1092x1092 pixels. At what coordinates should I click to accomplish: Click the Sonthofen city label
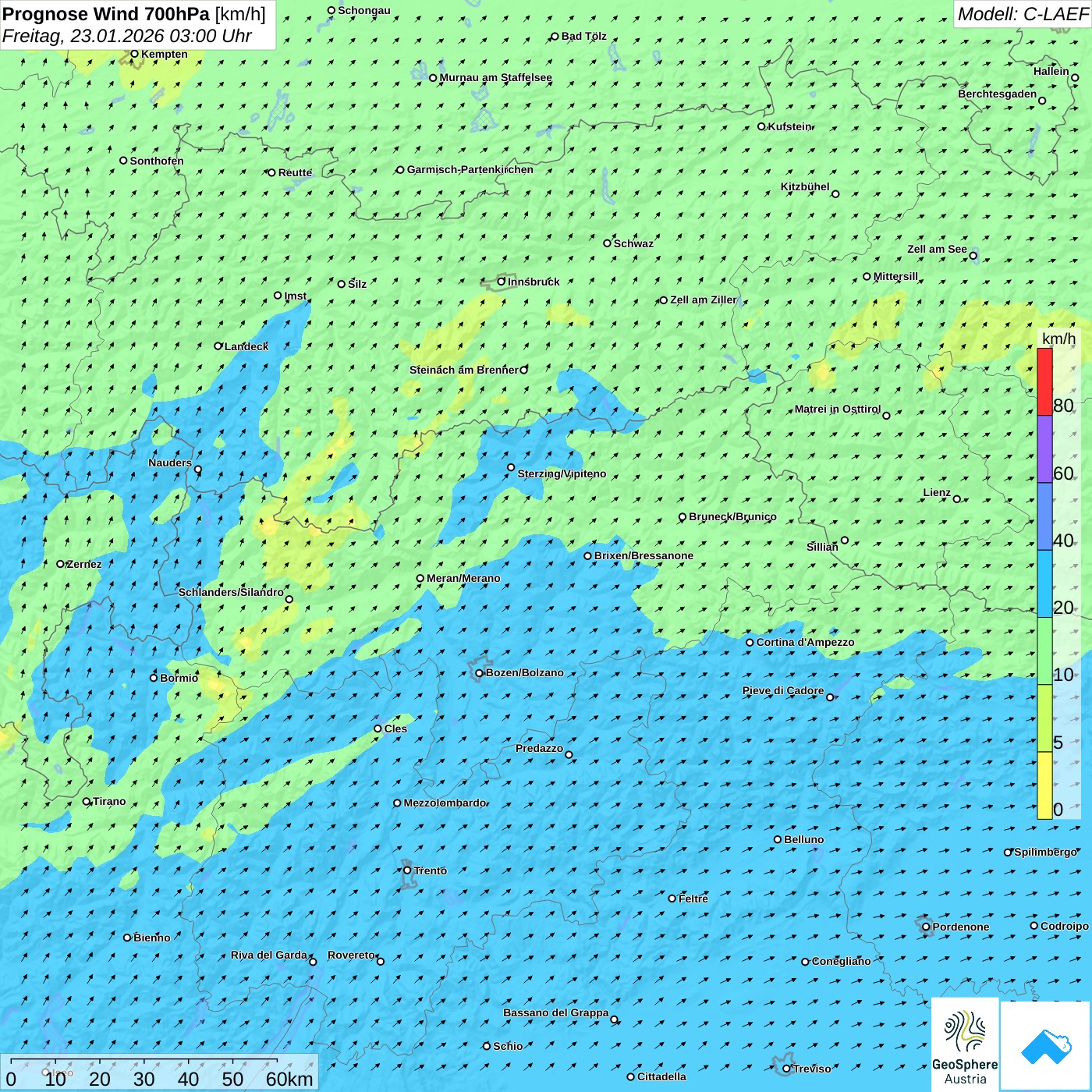[x=157, y=161]
